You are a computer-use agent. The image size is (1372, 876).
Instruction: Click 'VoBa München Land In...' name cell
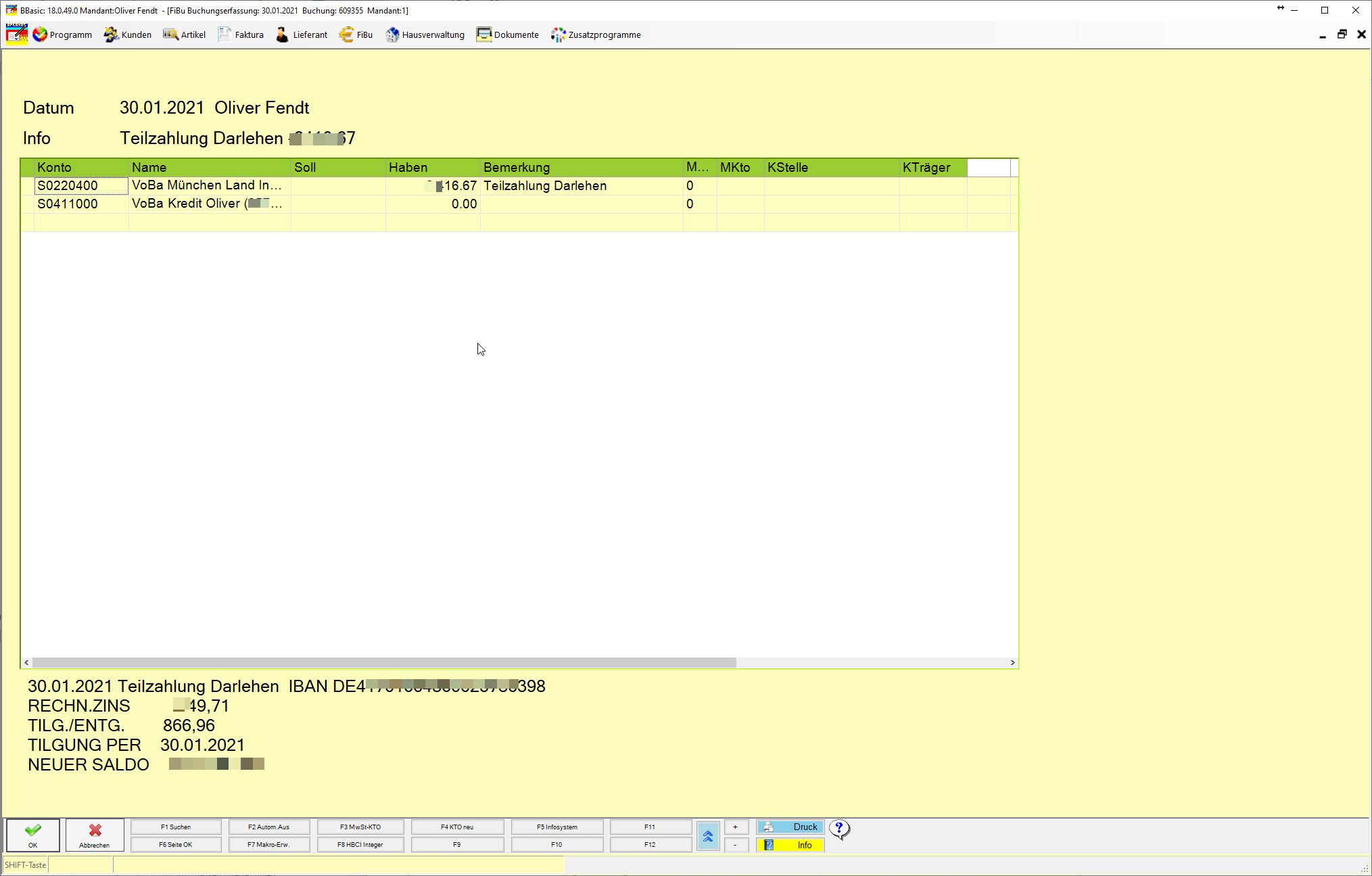(x=210, y=185)
